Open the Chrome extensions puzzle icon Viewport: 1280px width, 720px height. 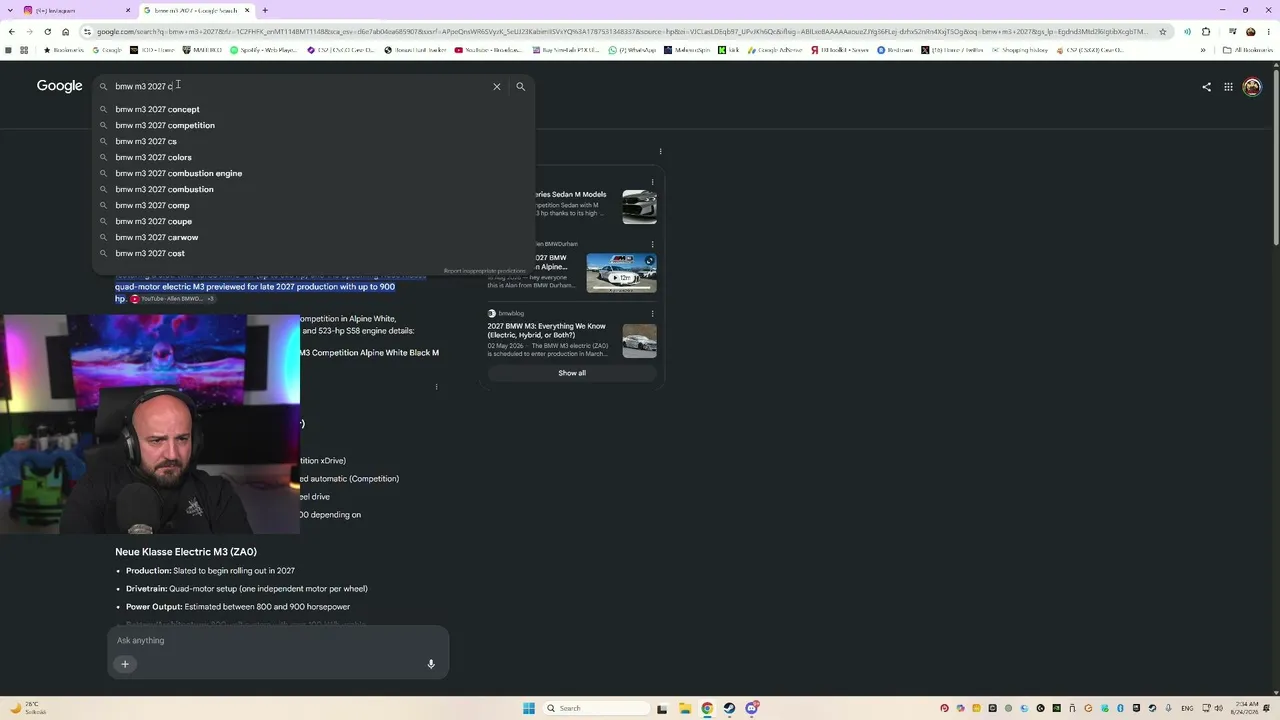[x=1206, y=31]
